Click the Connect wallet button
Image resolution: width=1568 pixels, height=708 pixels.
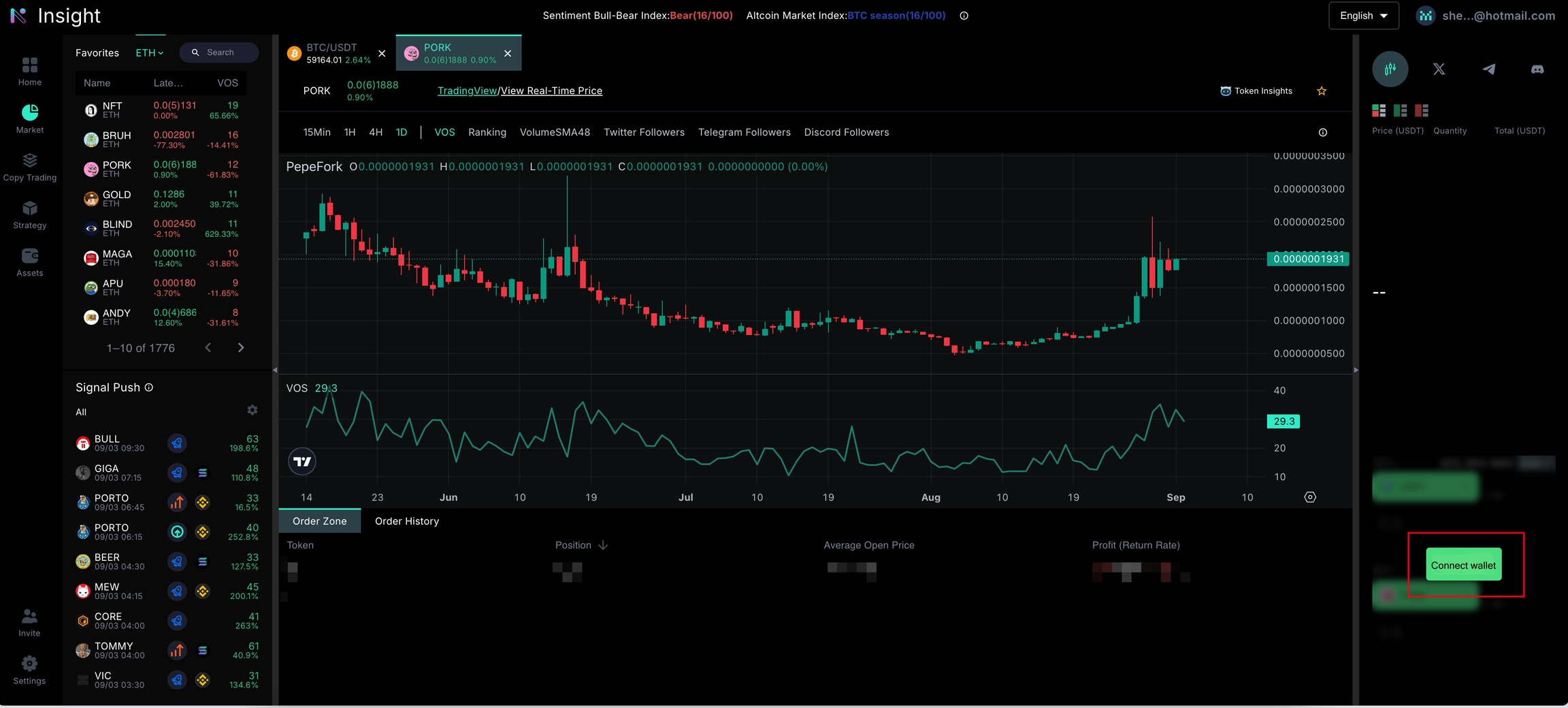pos(1463,565)
